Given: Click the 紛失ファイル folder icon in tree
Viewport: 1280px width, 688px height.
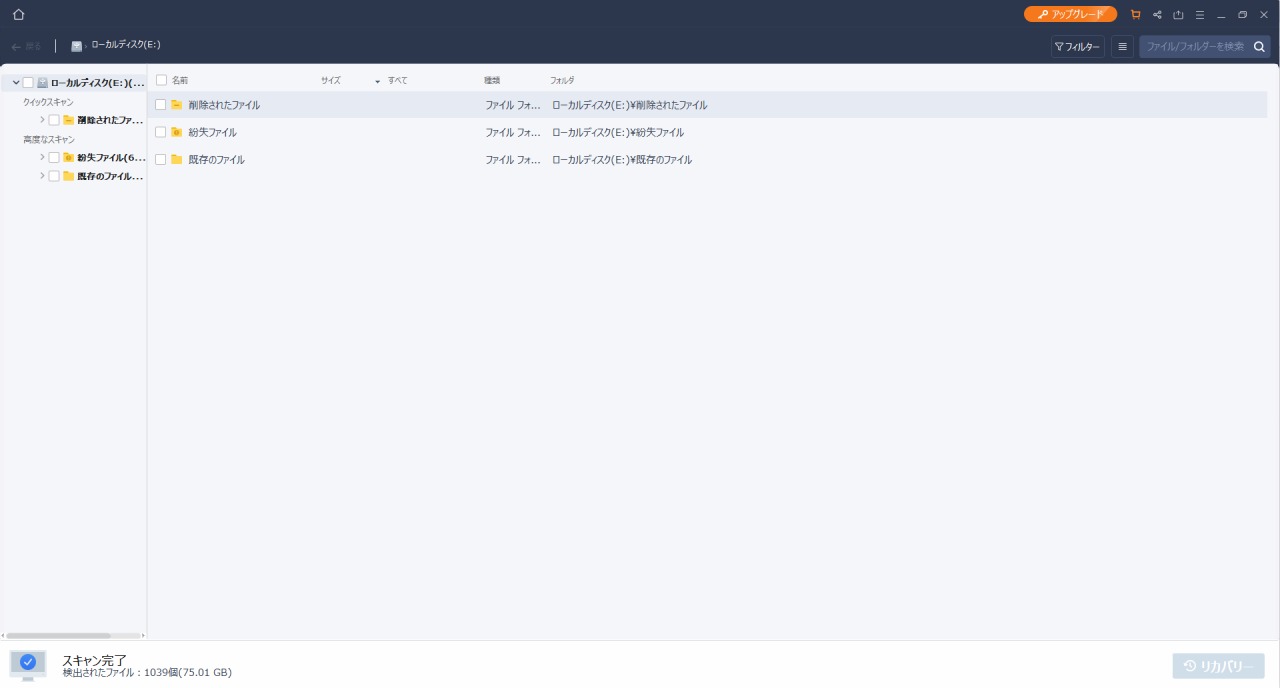Looking at the screenshot, I should pos(68,158).
